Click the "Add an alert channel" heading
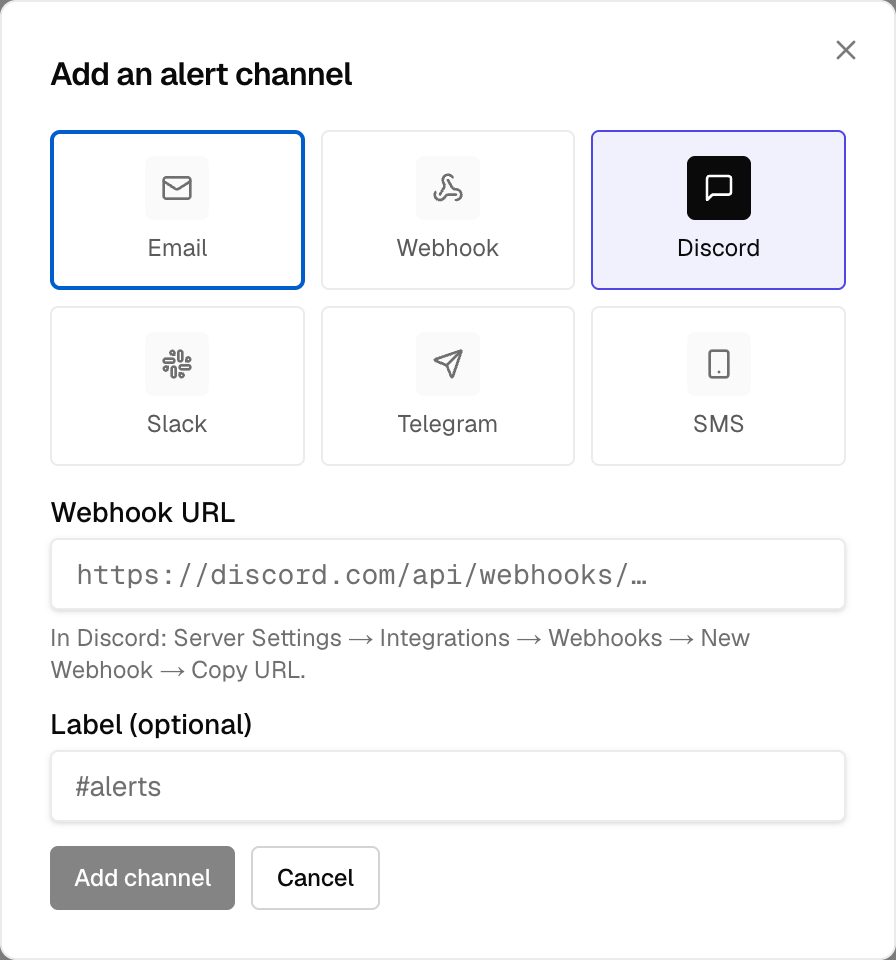Viewport: 896px width, 960px height. click(x=201, y=74)
